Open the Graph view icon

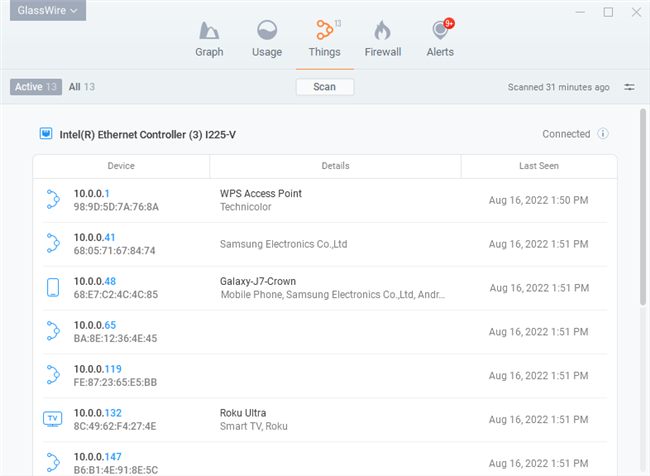coord(209,31)
